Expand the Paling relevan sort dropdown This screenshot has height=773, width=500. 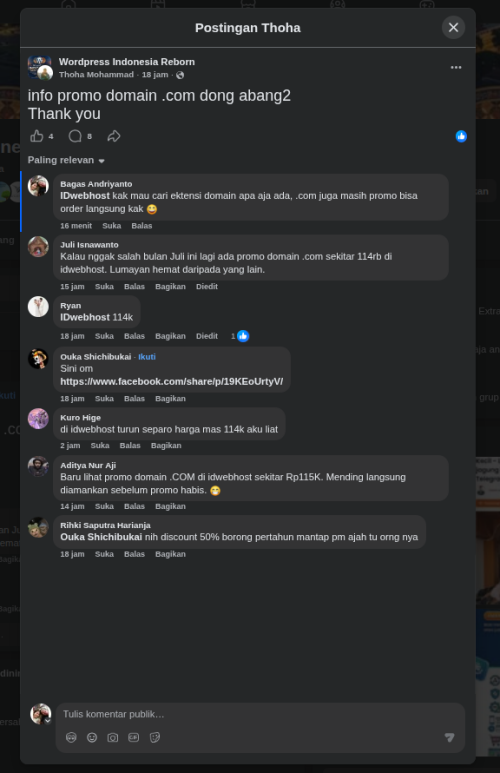[x=66, y=160]
